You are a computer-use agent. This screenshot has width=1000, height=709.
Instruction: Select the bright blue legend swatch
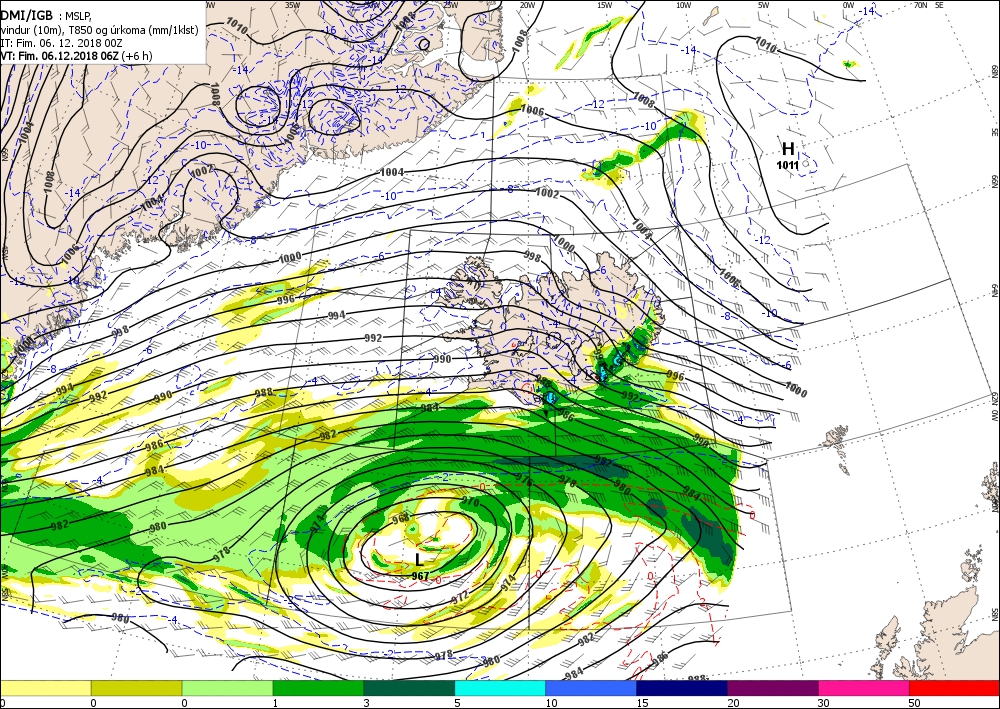tap(591, 688)
